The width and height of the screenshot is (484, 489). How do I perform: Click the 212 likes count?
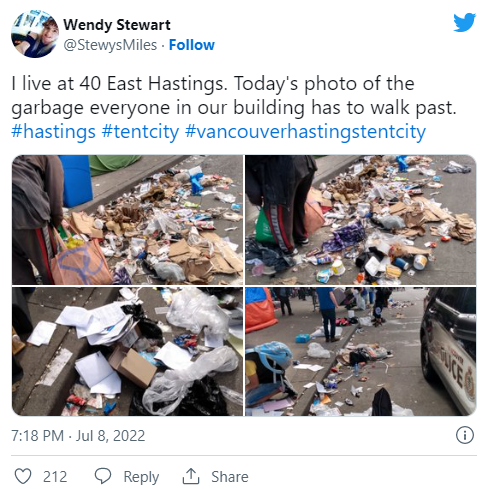tap(55, 476)
